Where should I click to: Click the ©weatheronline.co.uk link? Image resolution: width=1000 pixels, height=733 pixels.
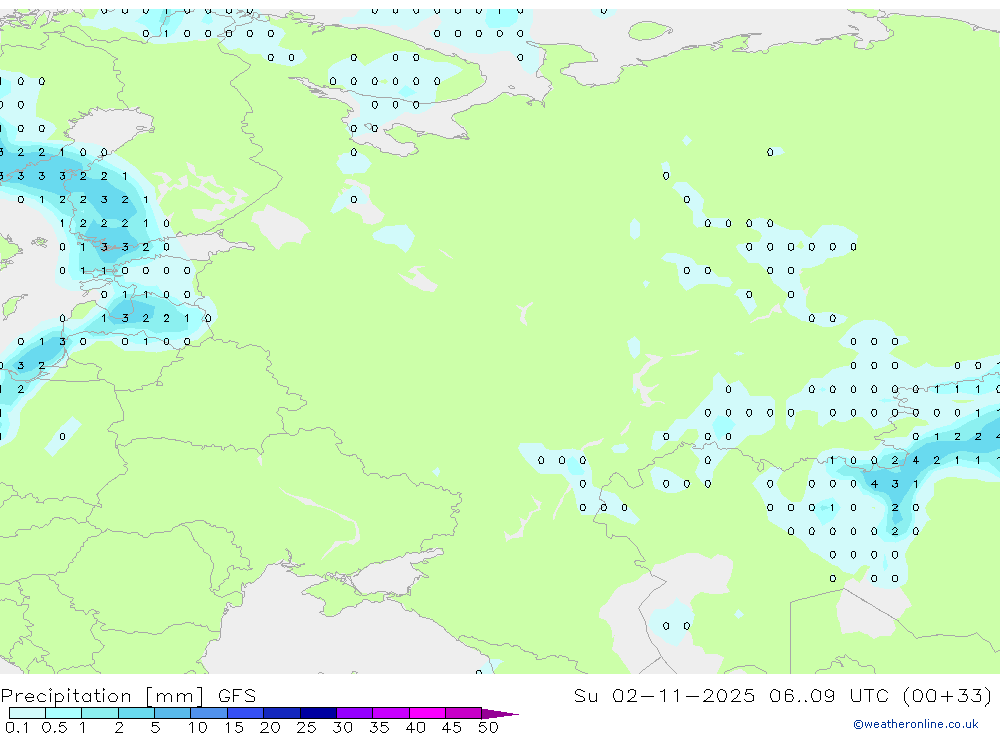916,724
